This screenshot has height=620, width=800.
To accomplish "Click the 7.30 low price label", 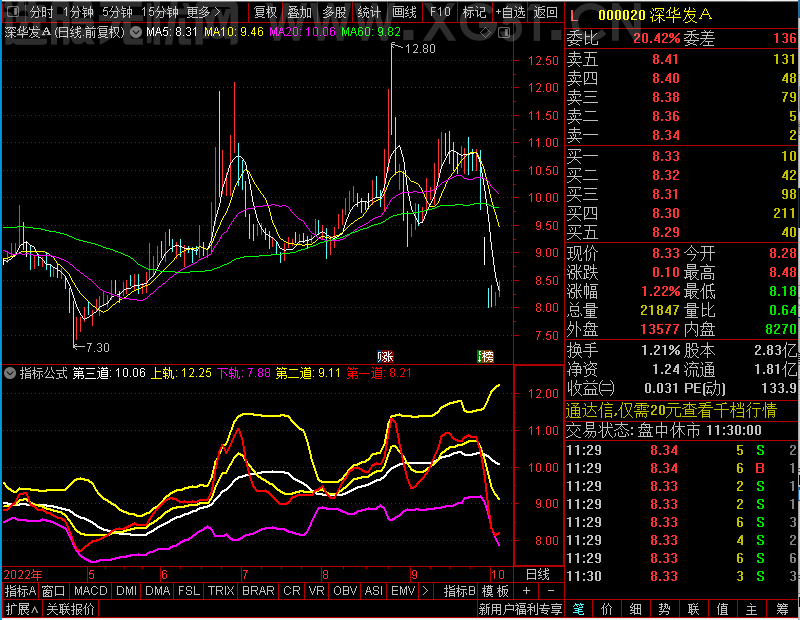I will [97, 348].
